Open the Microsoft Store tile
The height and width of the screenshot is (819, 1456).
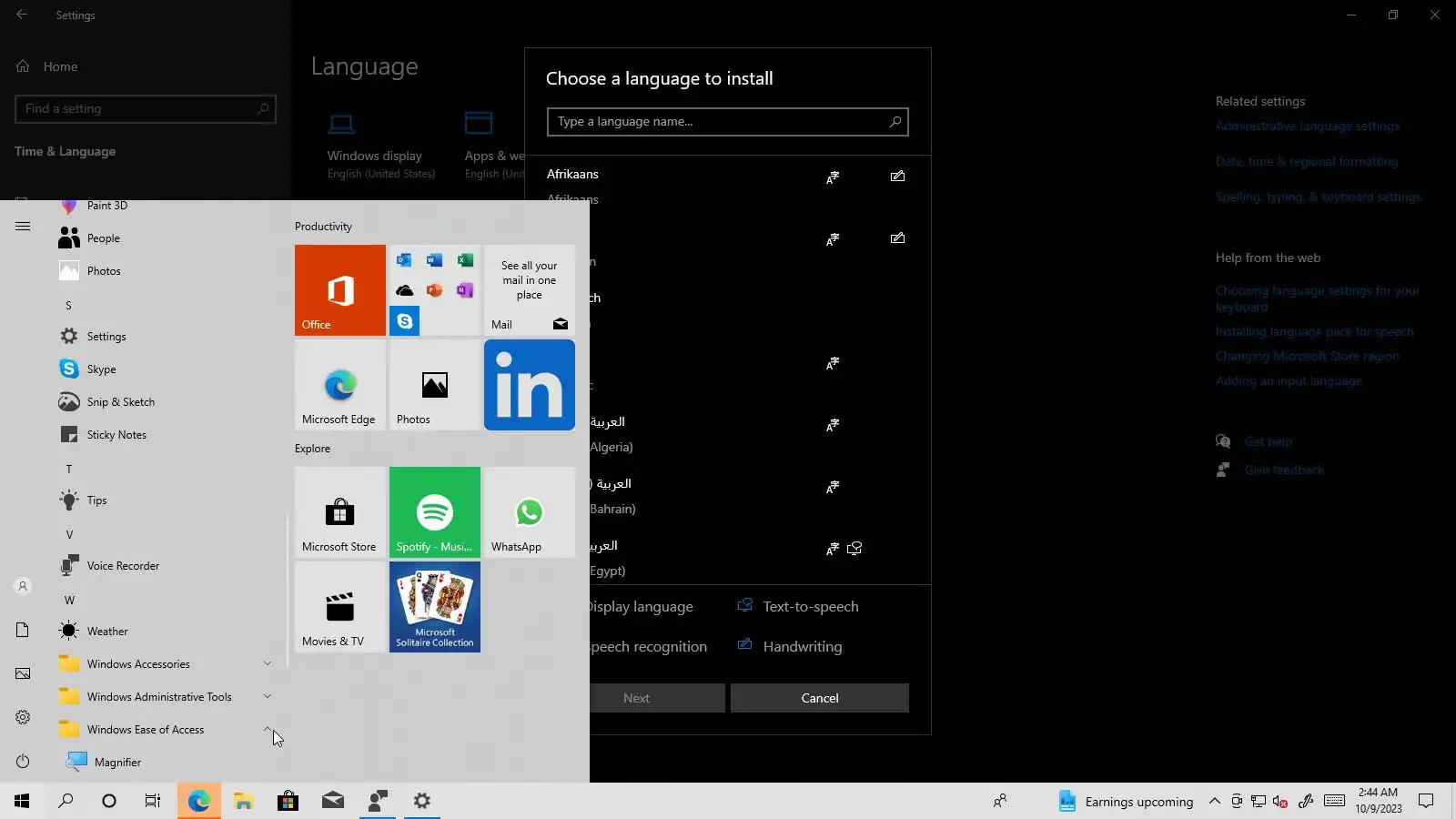coord(340,512)
